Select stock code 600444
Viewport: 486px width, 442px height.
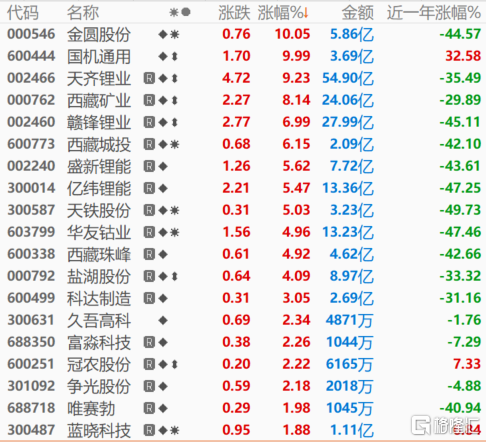[31, 56]
